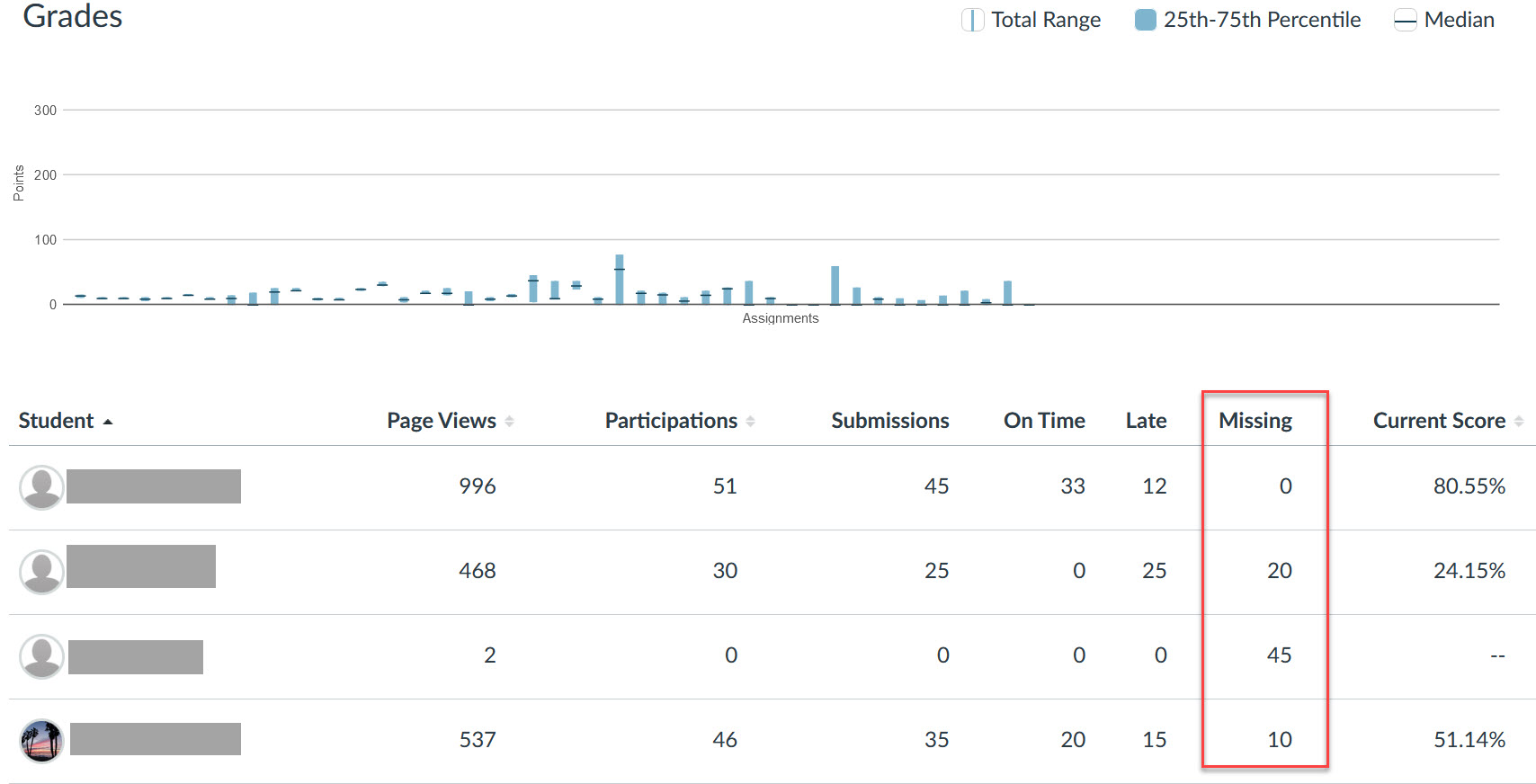This screenshot has height=784, width=1536.
Task: Click the 200 points axis tick
Action: pos(45,175)
